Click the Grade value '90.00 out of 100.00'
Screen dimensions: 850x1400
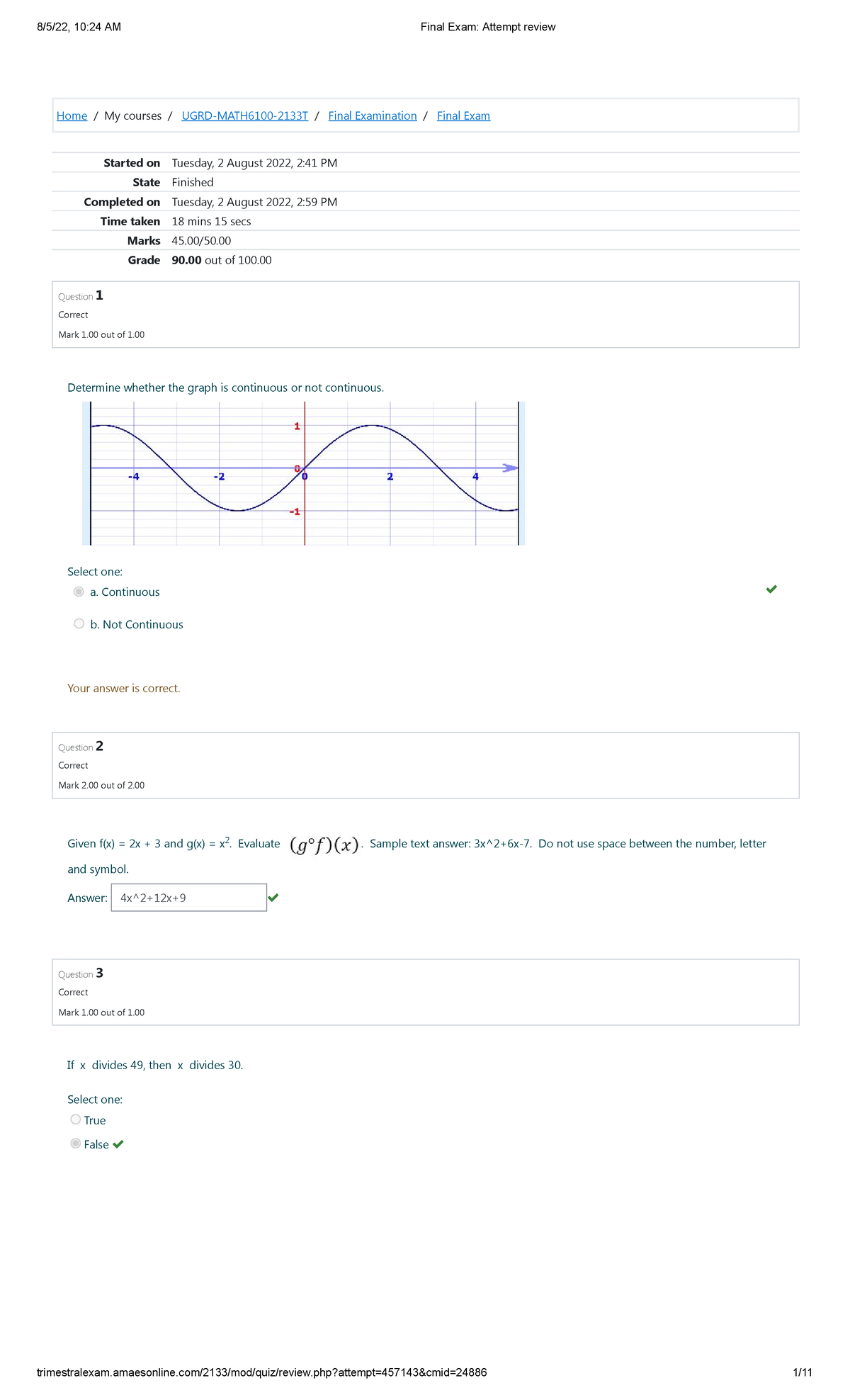221,260
